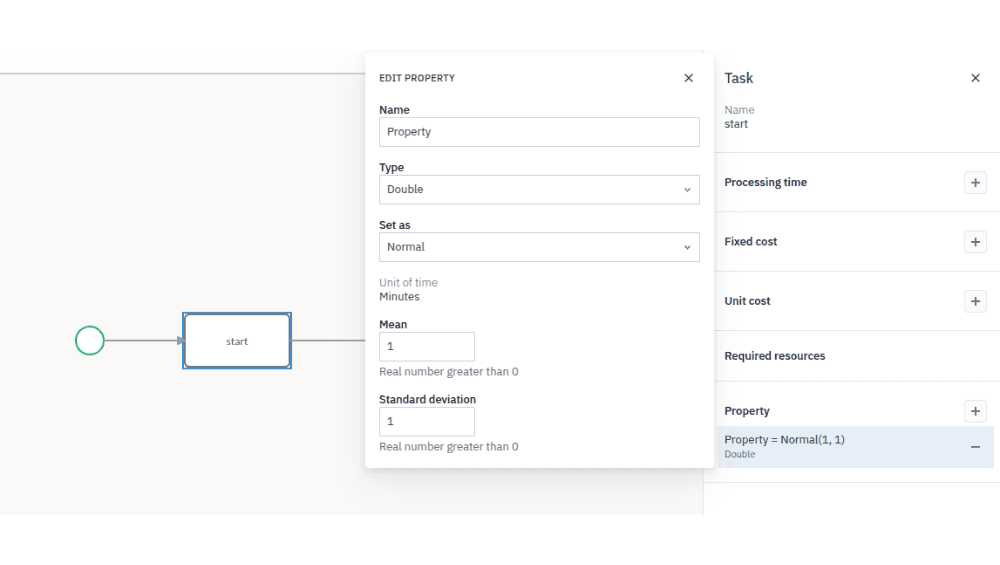
Task: Expand the Set as dropdown showing Normal
Action: pyautogui.click(x=539, y=247)
